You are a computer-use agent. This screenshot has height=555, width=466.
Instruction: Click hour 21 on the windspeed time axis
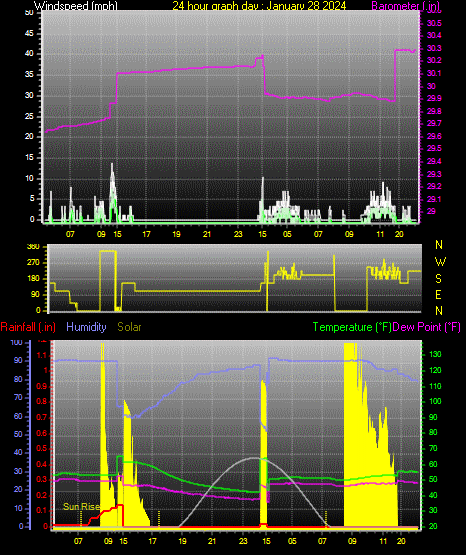click(207, 234)
